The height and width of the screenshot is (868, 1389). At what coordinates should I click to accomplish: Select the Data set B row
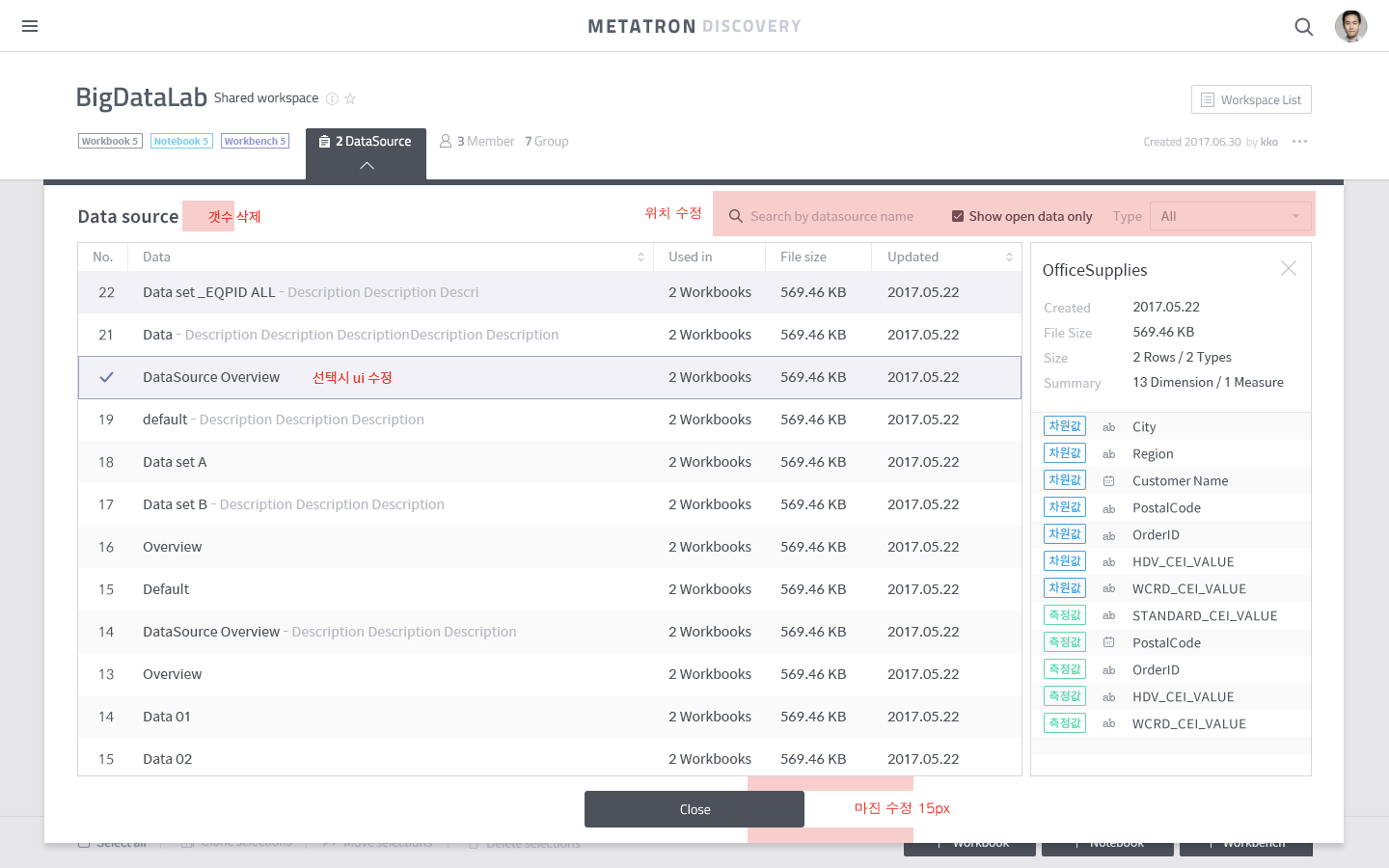coord(550,504)
